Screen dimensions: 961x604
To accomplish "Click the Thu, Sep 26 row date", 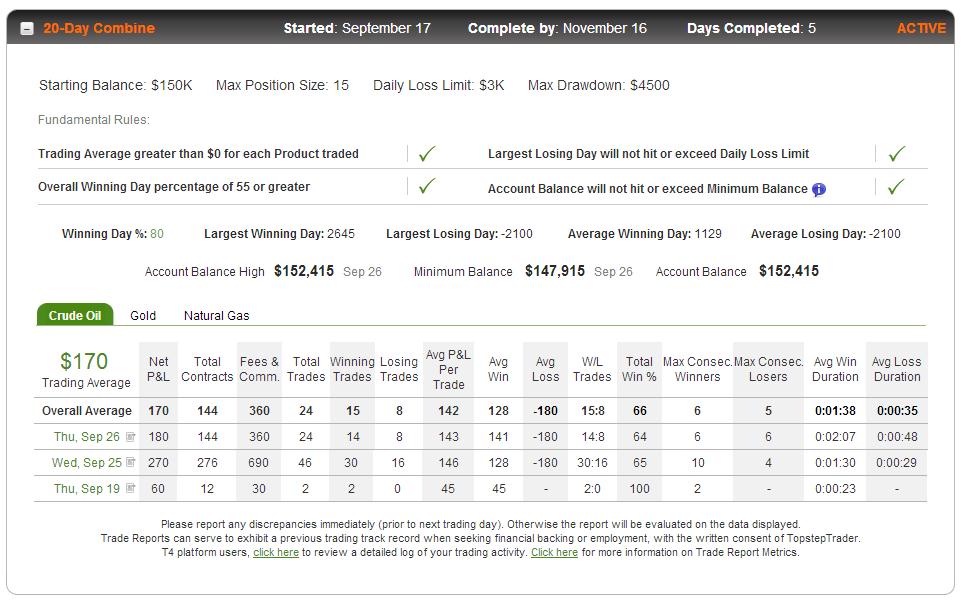I will pos(86,437).
